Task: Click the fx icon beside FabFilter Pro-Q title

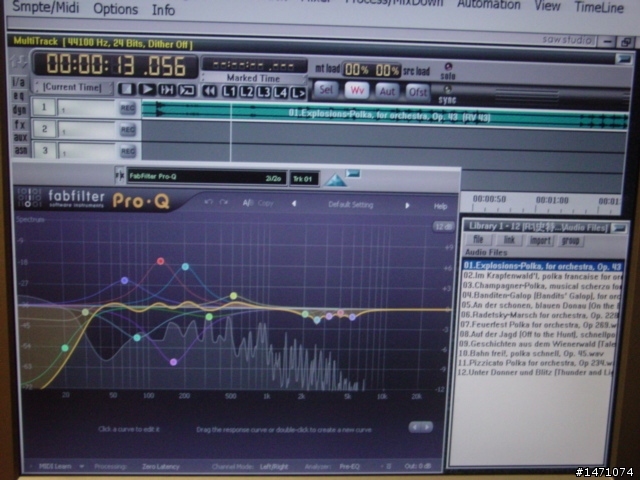Action: coord(120,176)
